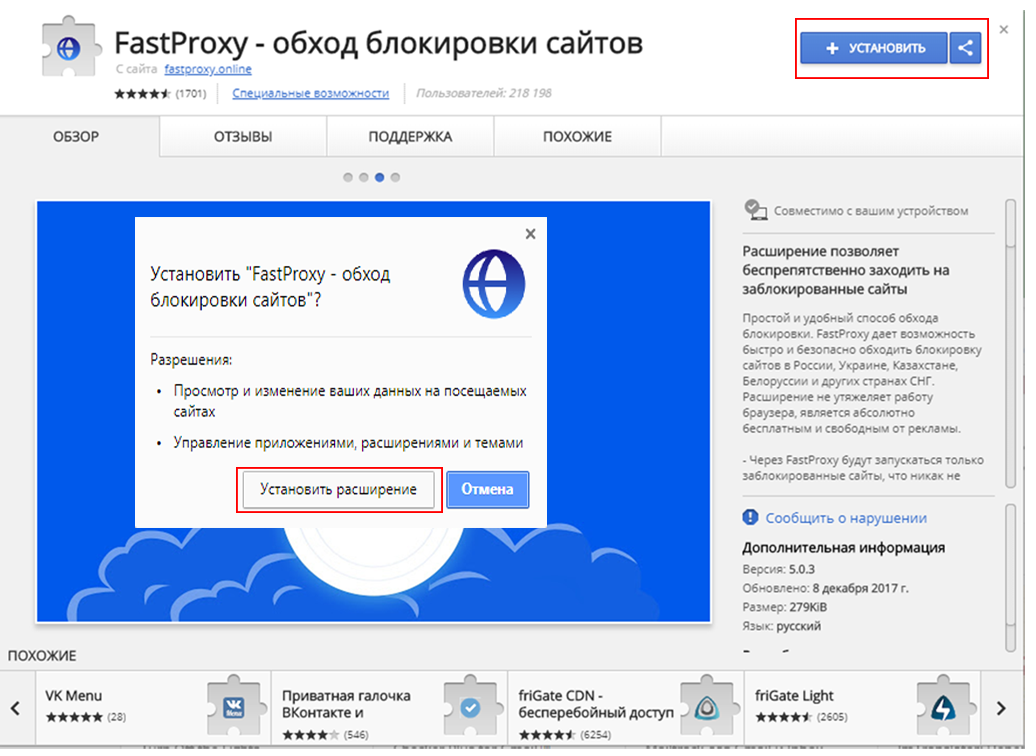This screenshot has height=756, width=1036.
Task: Click the friGate Light lightning icon
Action: [x=944, y=706]
